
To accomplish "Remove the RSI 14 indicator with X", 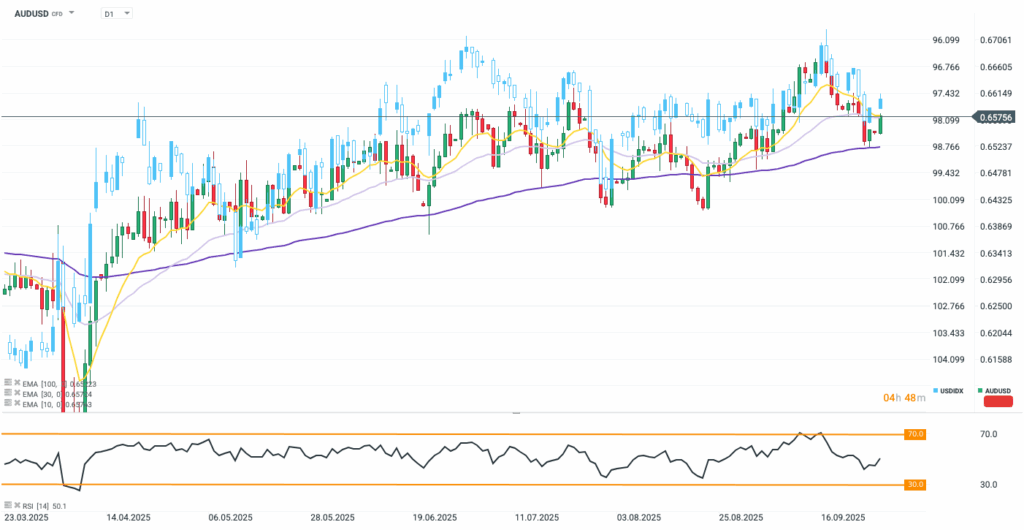I will (x=16, y=506).
